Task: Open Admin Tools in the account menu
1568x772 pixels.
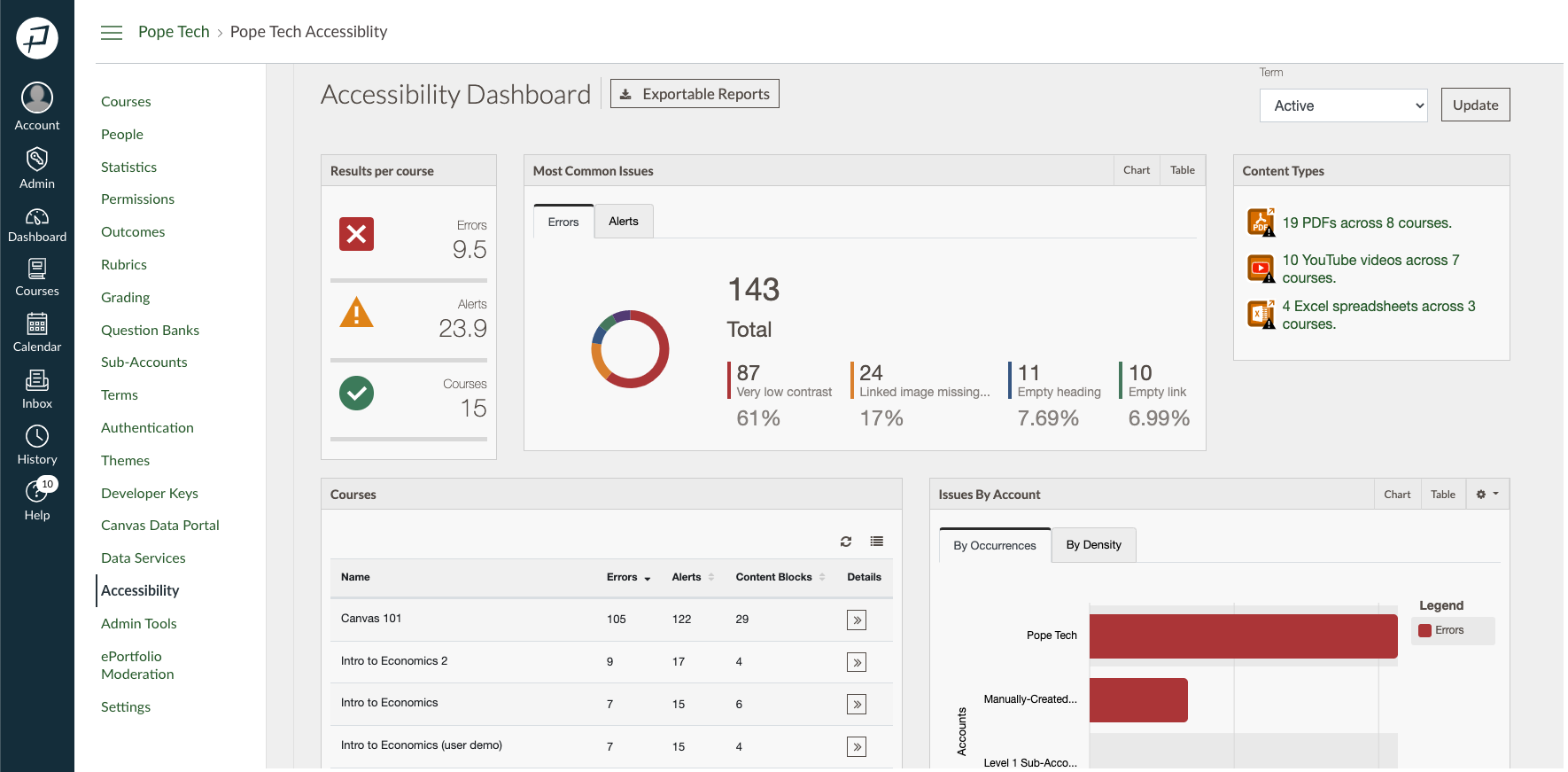Action: [x=138, y=624]
